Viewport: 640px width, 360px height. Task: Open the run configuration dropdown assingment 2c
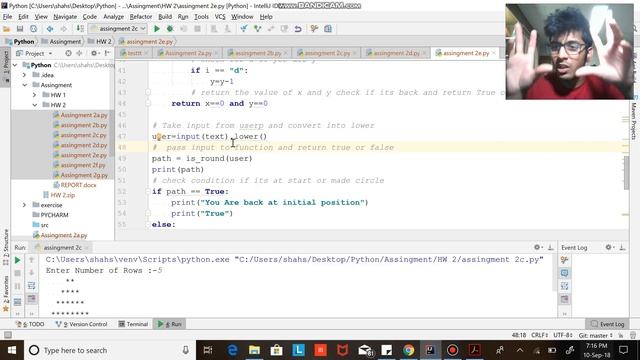click(x=118, y=29)
